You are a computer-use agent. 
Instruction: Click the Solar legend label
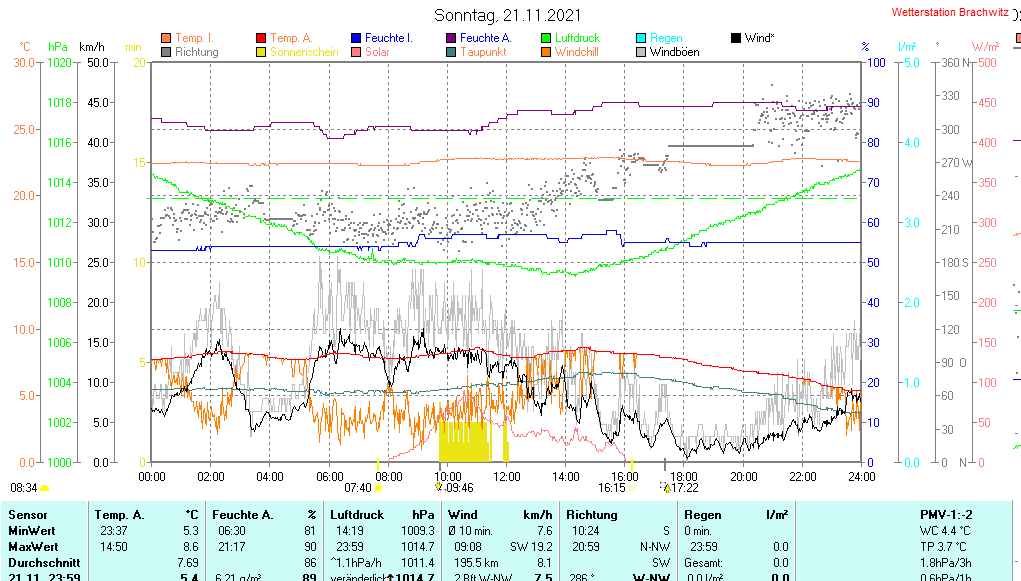(x=377, y=52)
